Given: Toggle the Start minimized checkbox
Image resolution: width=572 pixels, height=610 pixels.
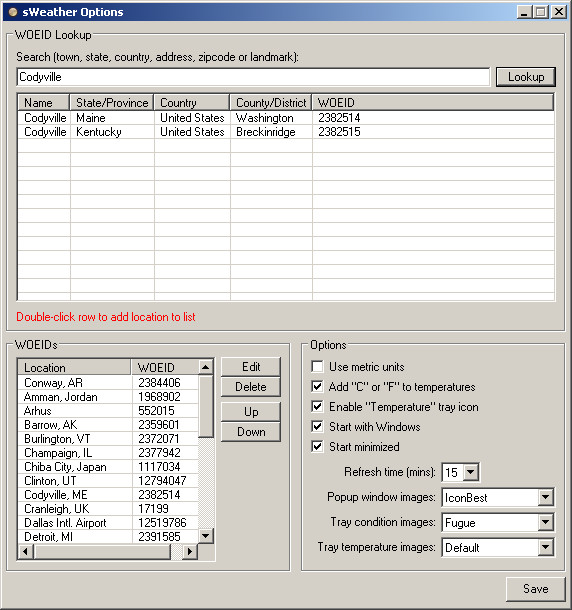Looking at the screenshot, I should pos(317,446).
